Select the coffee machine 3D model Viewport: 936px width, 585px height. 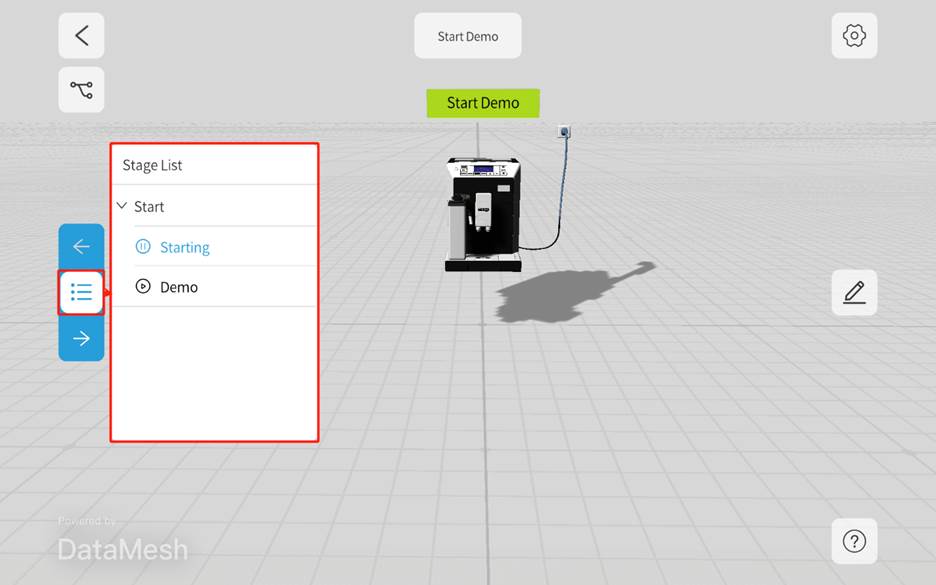(482, 213)
